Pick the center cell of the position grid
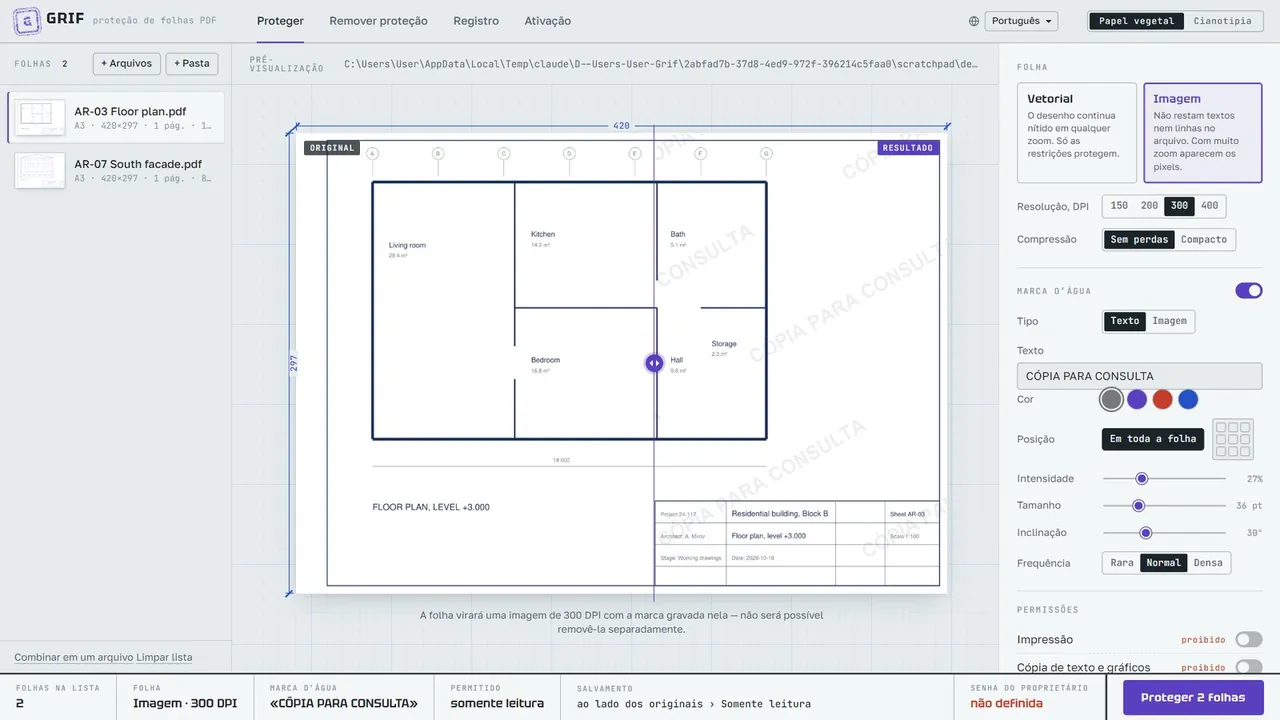The image size is (1280, 720). [1233, 439]
